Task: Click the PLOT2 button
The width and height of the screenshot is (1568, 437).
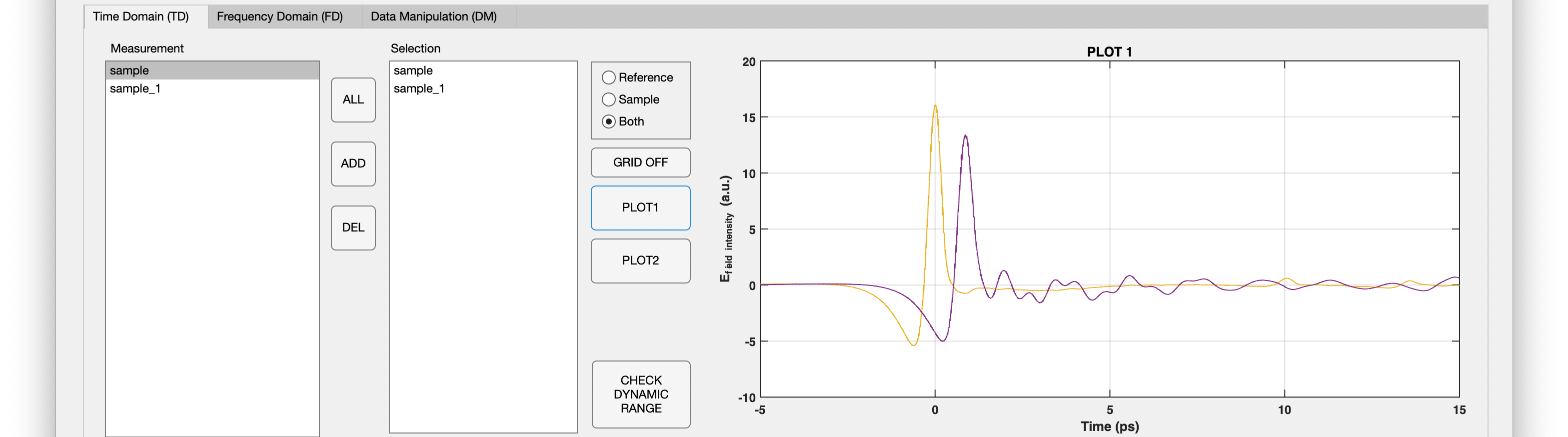Action: pyautogui.click(x=640, y=260)
